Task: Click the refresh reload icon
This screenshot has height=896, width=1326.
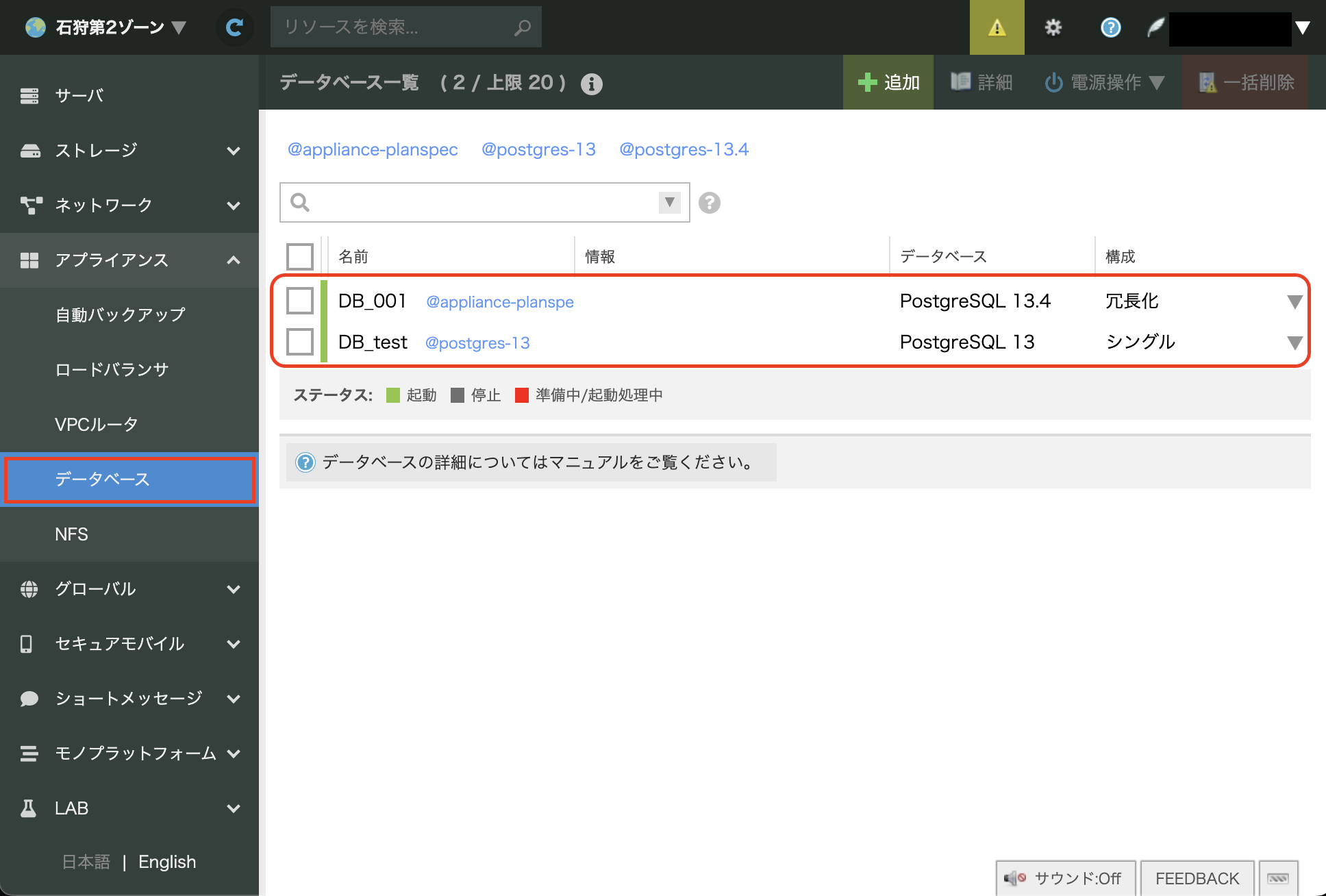Action: tap(234, 27)
